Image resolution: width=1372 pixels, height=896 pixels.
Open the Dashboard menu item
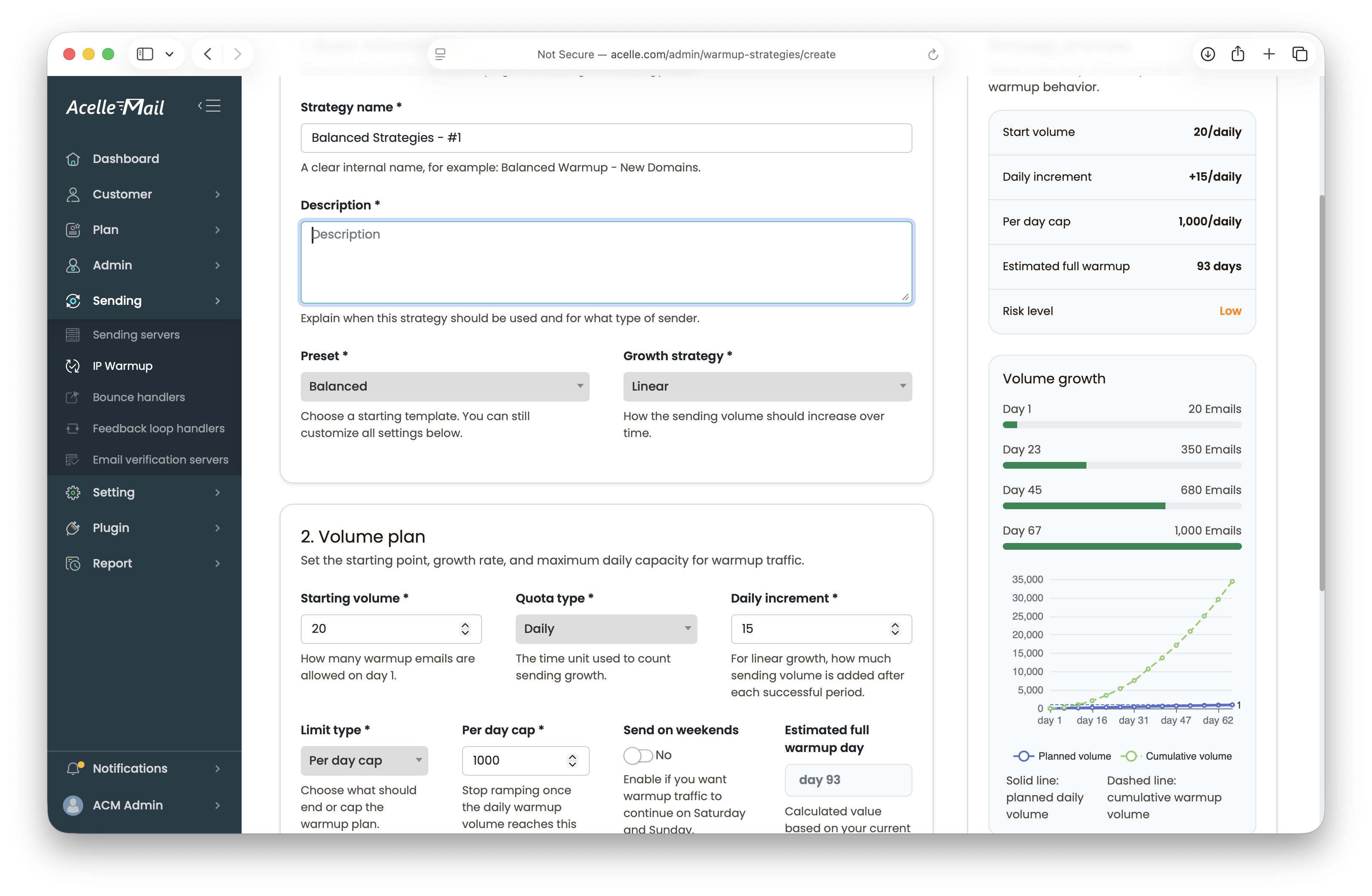click(x=145, y=158)
